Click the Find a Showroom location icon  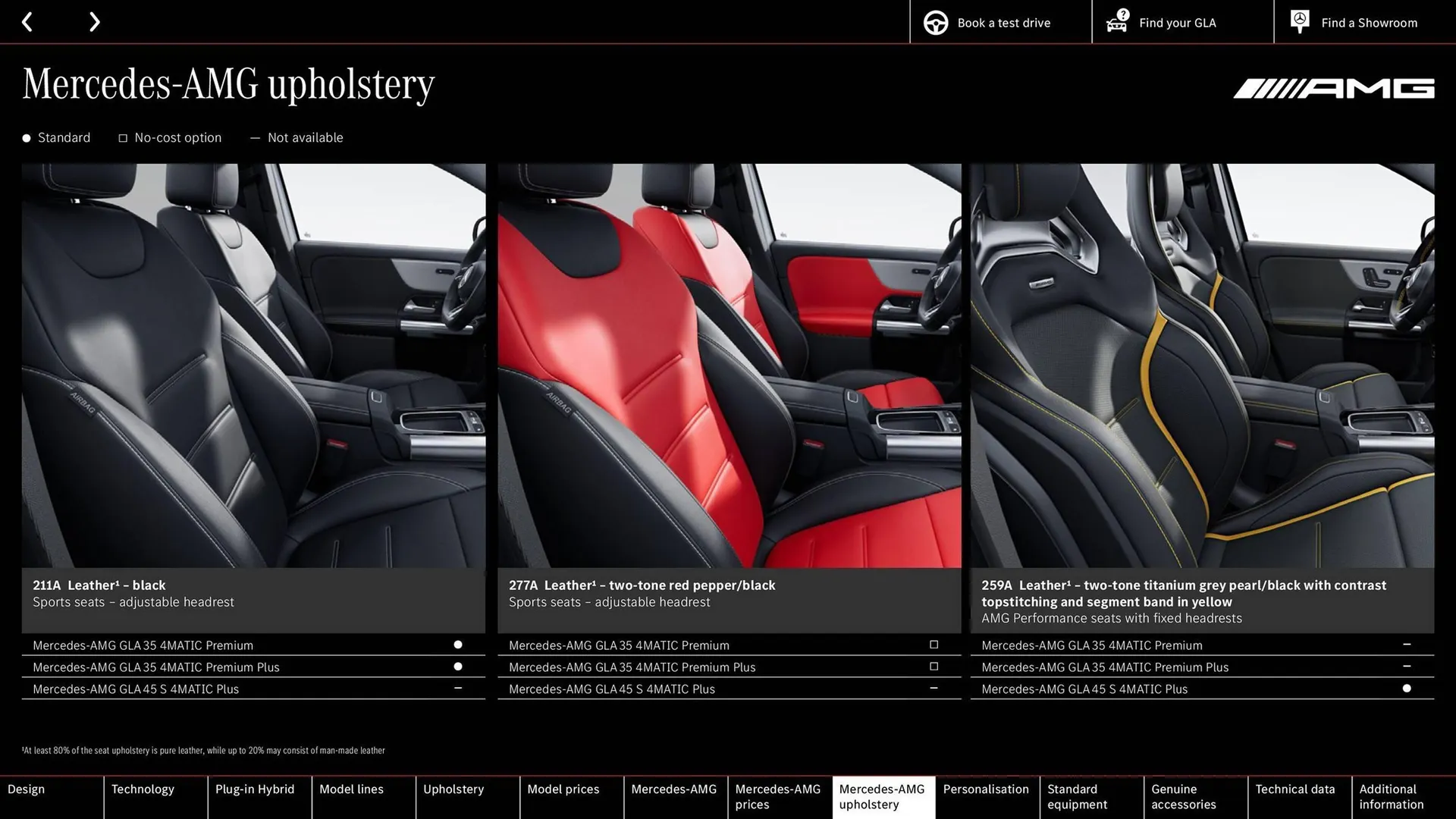[x=1299, y=22]
